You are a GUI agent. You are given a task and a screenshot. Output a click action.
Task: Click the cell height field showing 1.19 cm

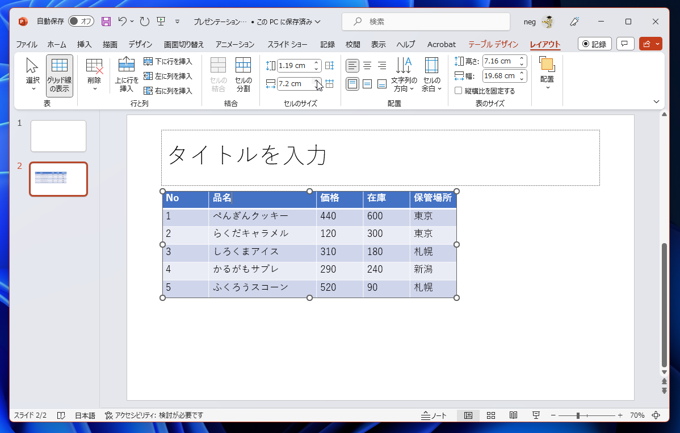(x=295, y=66)
